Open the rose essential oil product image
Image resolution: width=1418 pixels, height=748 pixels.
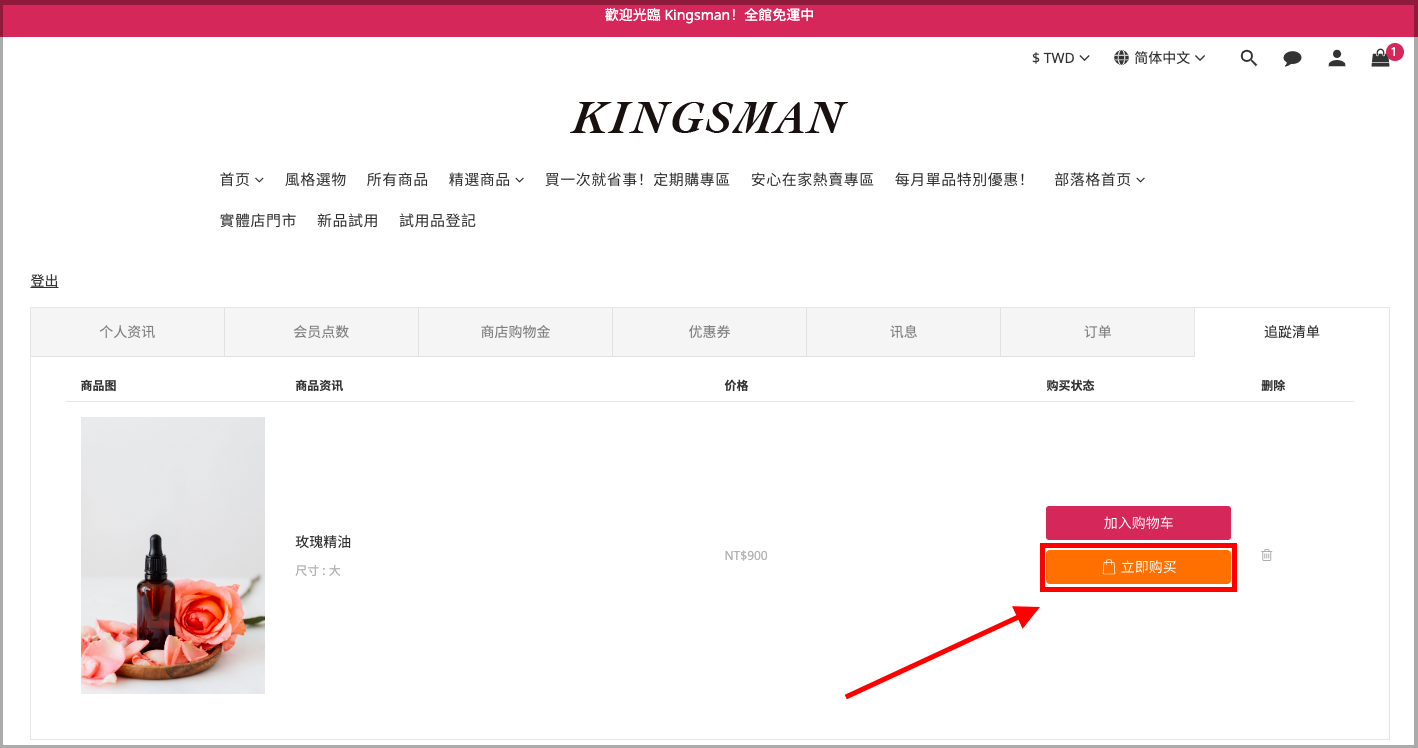[x=173, y=555]
